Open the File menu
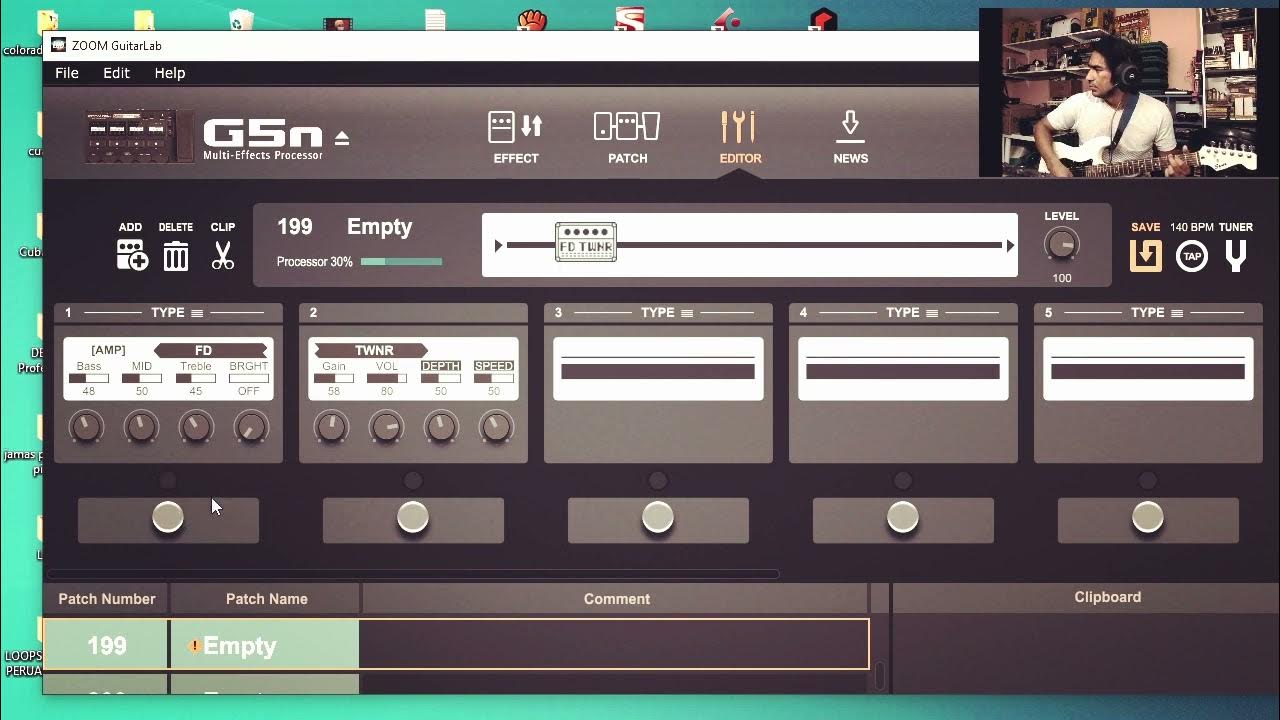The height and width of the screenshot is (720, 1280). [67, 73]
